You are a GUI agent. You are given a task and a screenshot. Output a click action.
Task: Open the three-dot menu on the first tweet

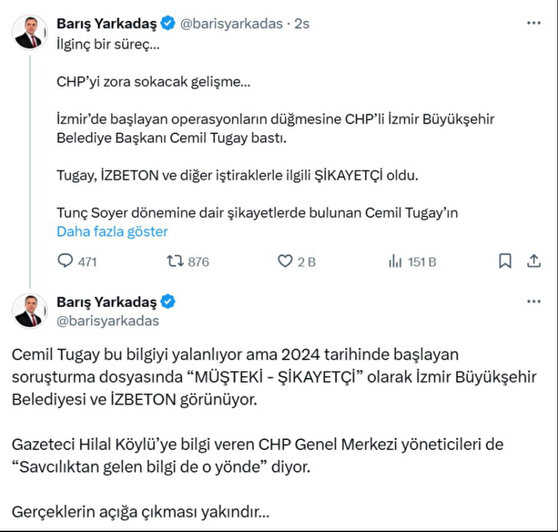coord(534,23)
